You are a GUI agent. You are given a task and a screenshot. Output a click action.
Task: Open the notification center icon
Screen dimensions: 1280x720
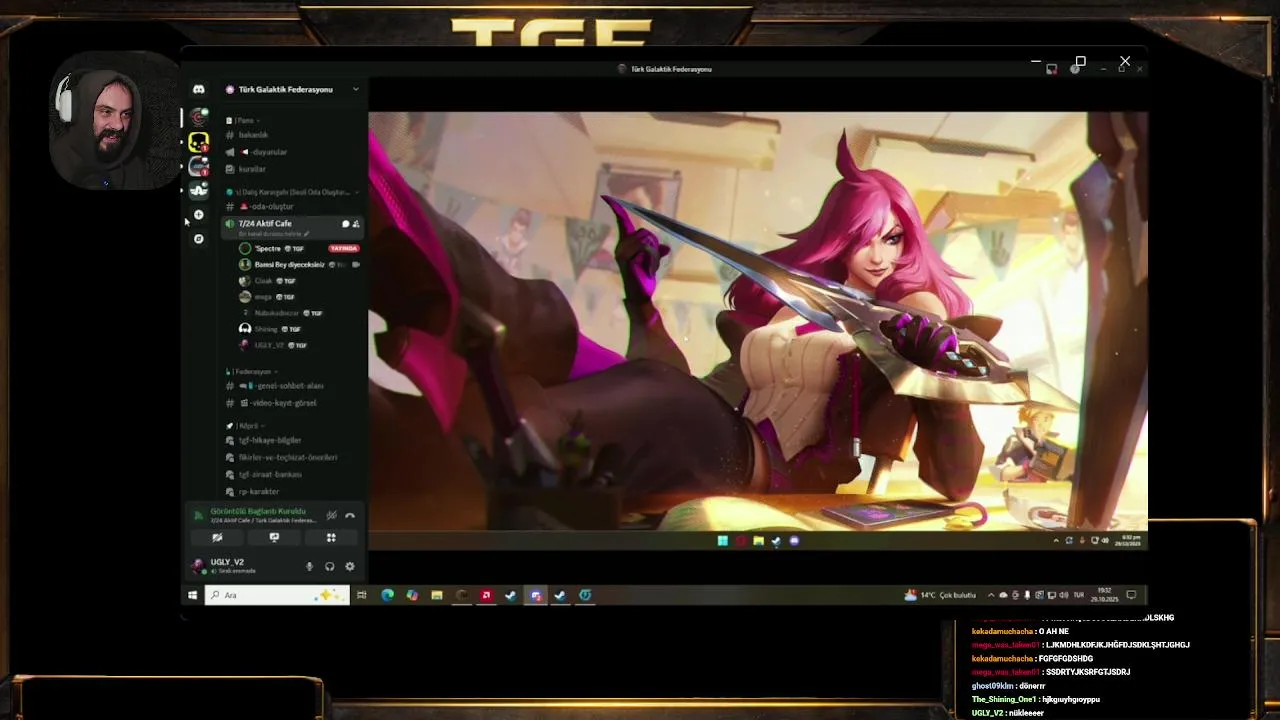pos(1131,595)
